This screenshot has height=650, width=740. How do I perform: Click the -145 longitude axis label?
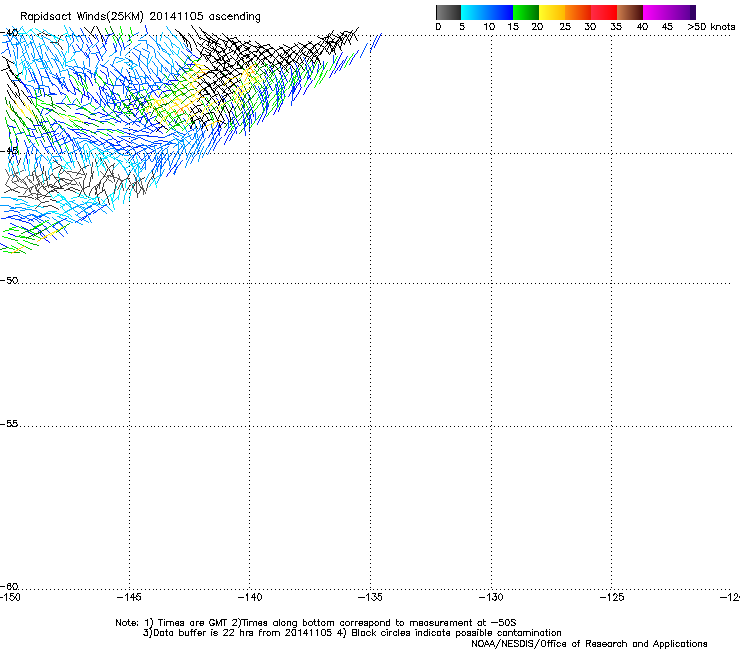click(x=129, y=597)
